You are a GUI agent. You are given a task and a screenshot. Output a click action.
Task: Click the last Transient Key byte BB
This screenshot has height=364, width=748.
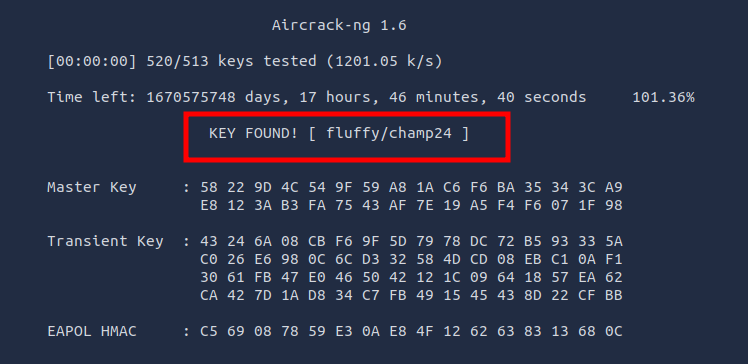point(613,295)
